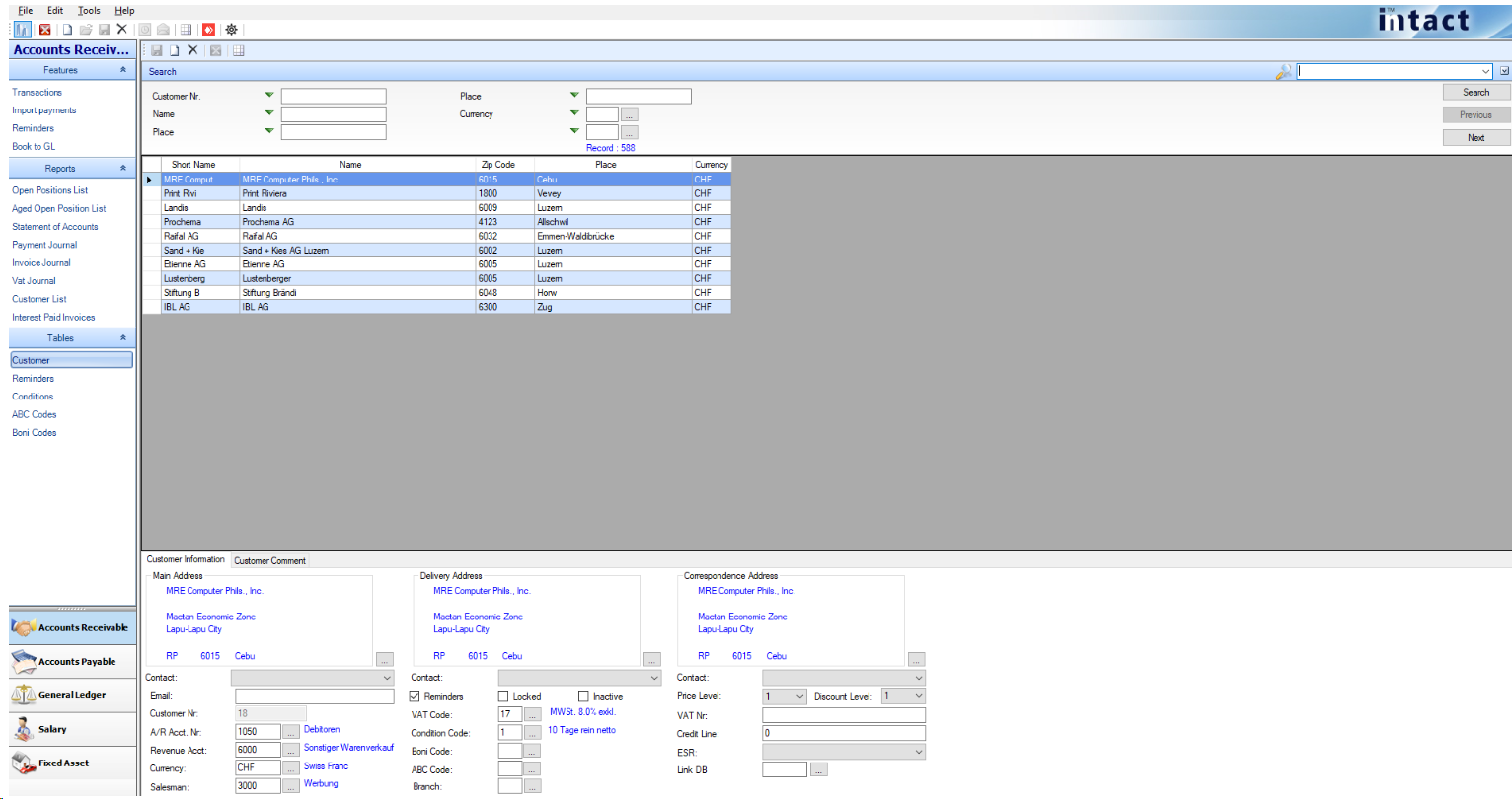Open the ABC Codes table
1512x799 pixels.
[x=35, y=414]
